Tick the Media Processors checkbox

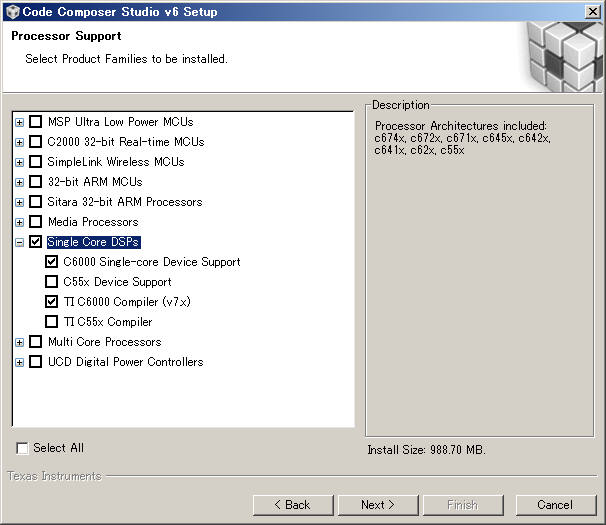[x=36, y=222]
